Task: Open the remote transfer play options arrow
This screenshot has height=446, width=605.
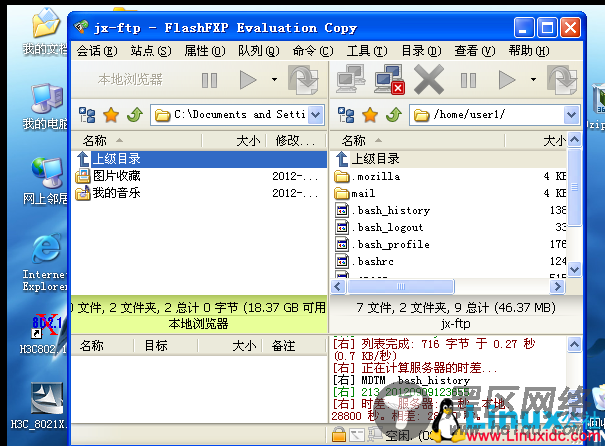Action: coord(533,79)
